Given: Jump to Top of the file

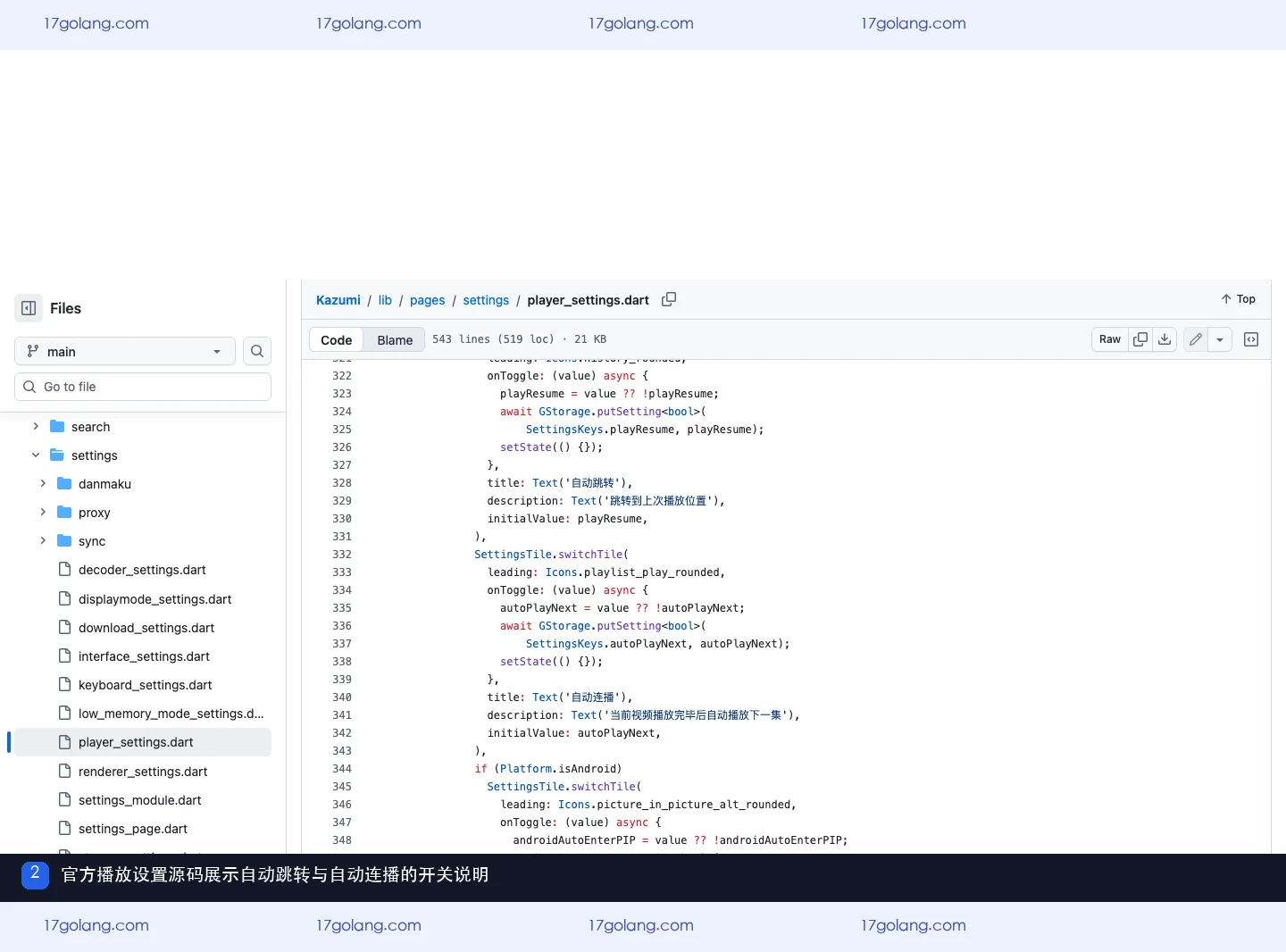Looking at the screenshot, I should pyautogui.click(x=1238, y=299).
